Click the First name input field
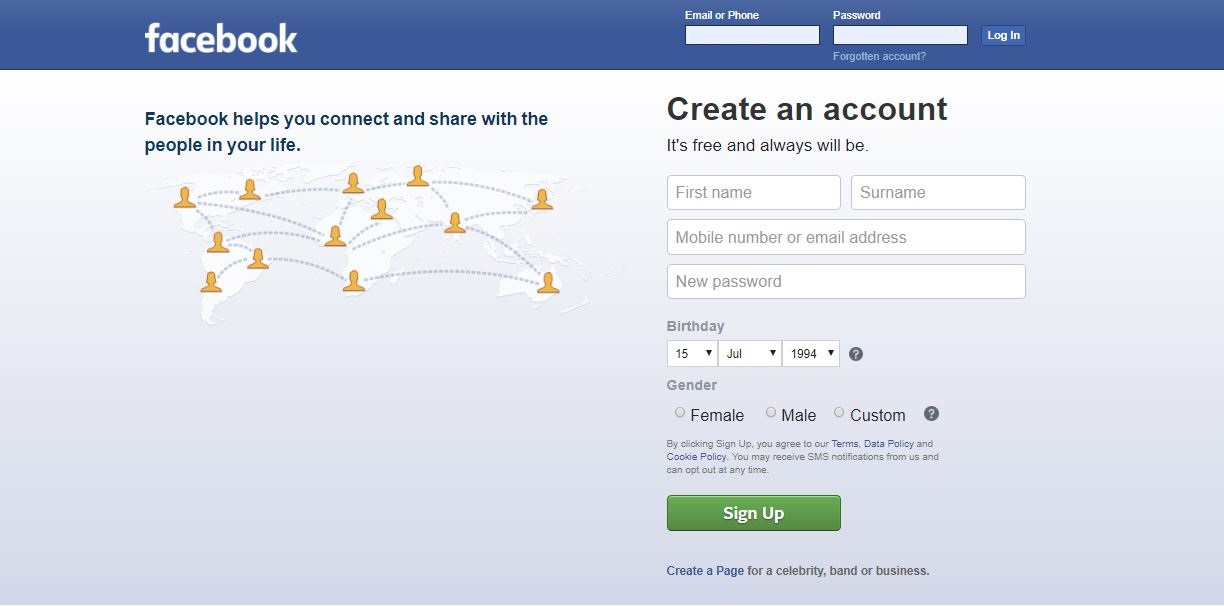This screenshot has height=606, width=1224. (x=753, y=192)
